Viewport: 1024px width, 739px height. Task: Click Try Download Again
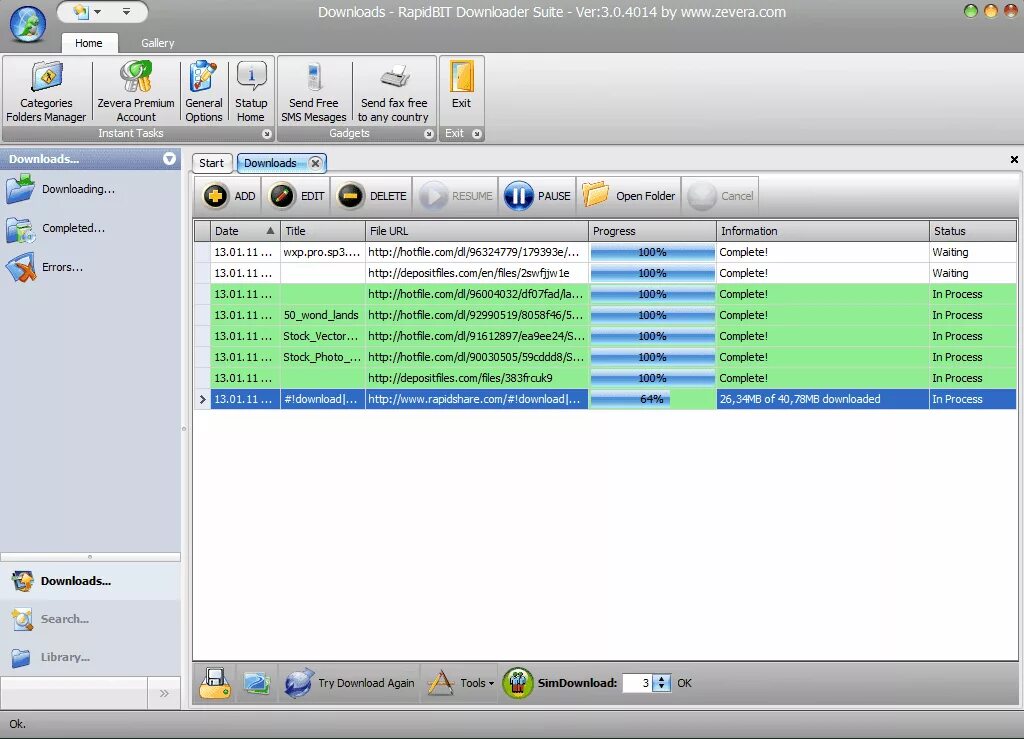[349, 684]
